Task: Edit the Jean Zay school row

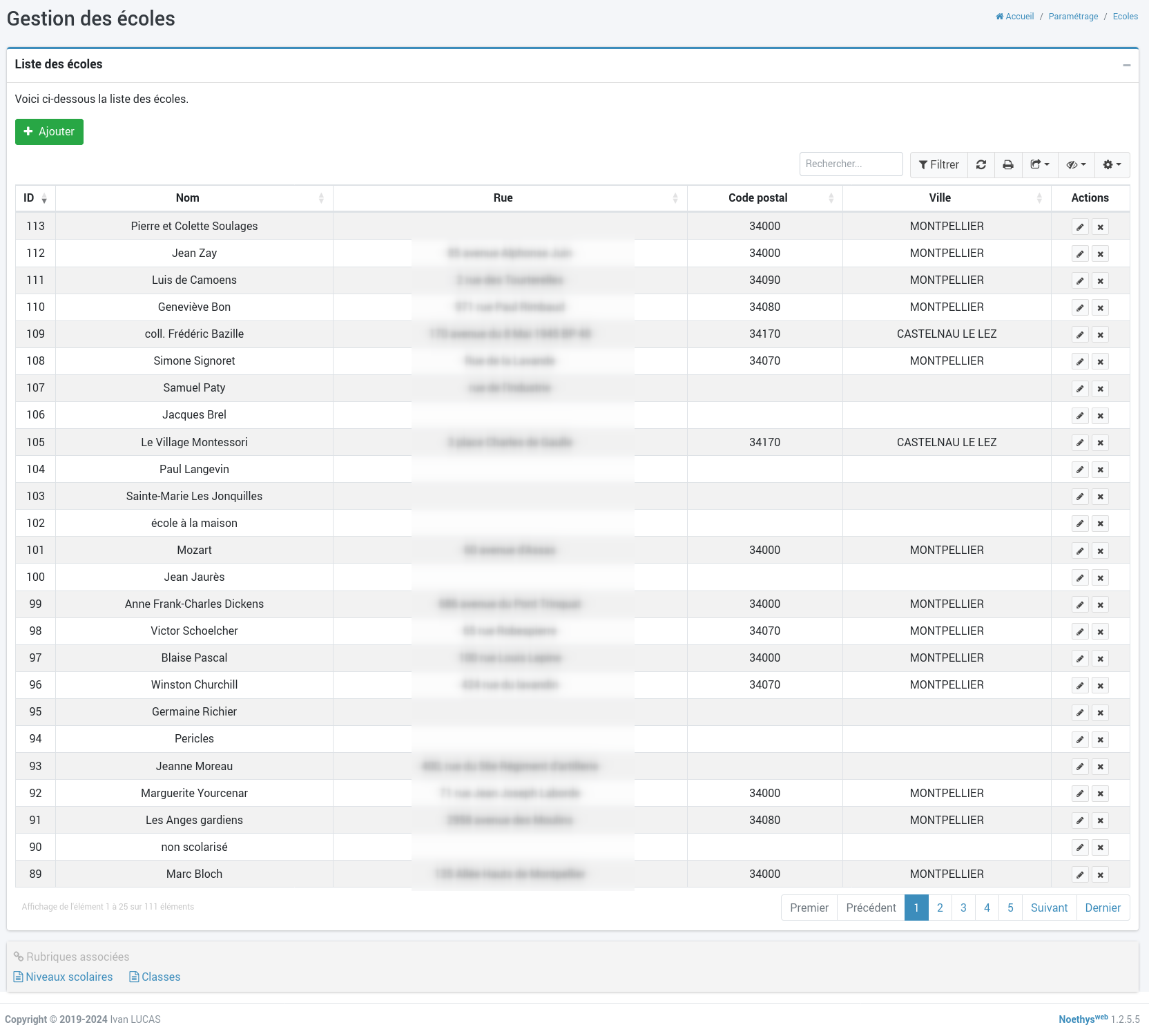Action: (x=1080, y=254)
